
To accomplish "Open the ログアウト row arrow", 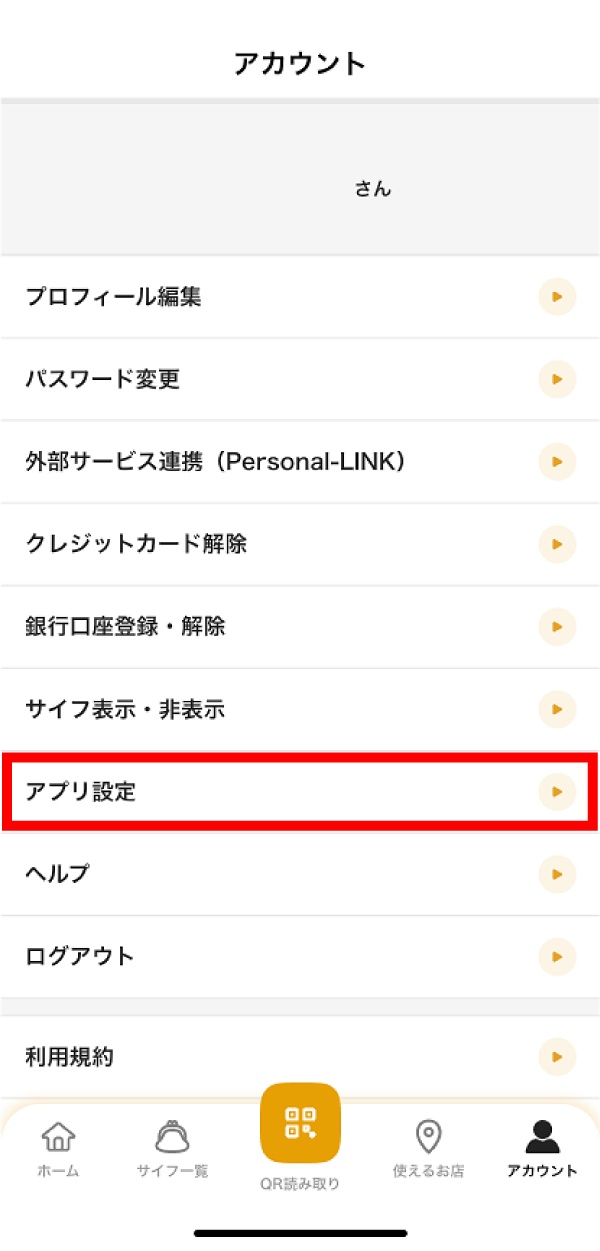I will pyautogui.click(x=557, y=957).
